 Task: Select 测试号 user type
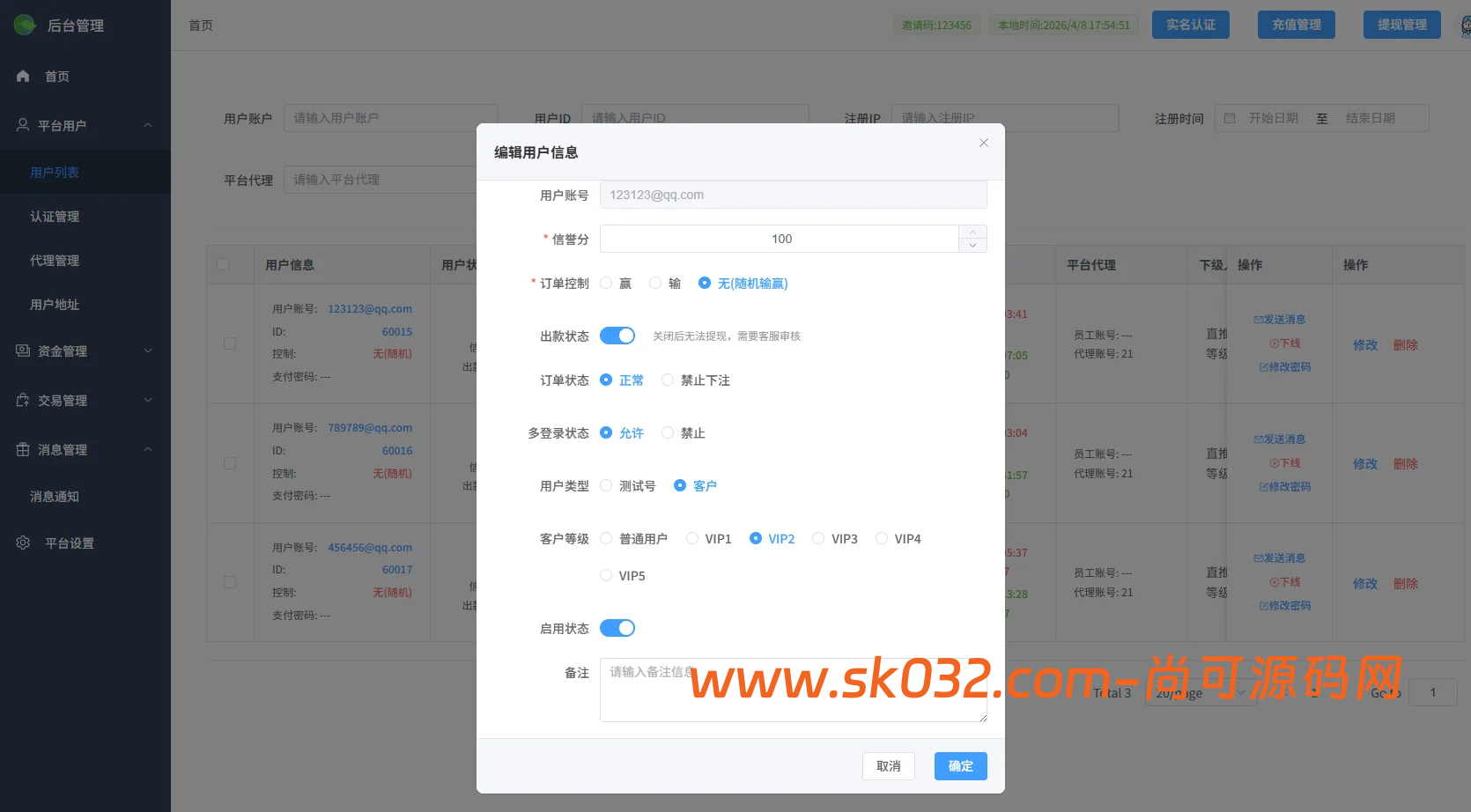[628, 485]
